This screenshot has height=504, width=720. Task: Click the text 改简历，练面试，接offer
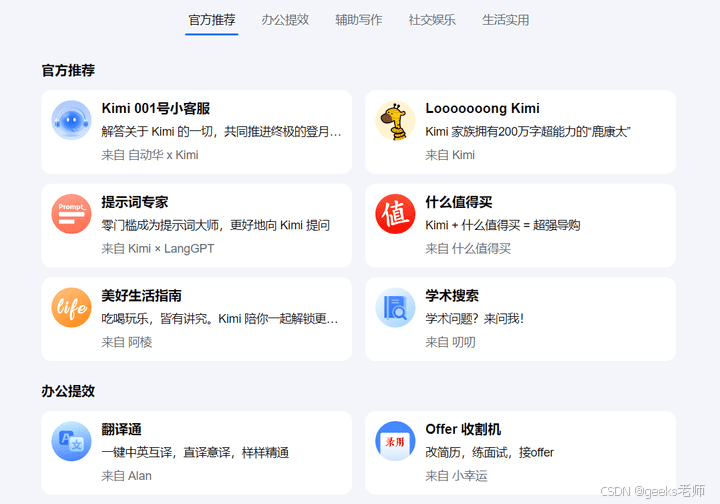(489, 453)
